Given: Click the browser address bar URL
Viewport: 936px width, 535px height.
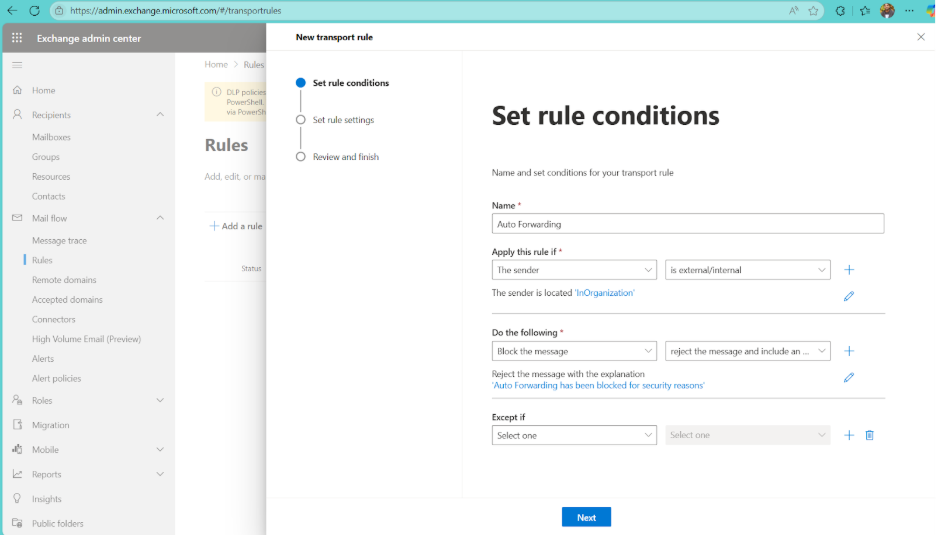Looking at the screenshot, I should point(176,11).
